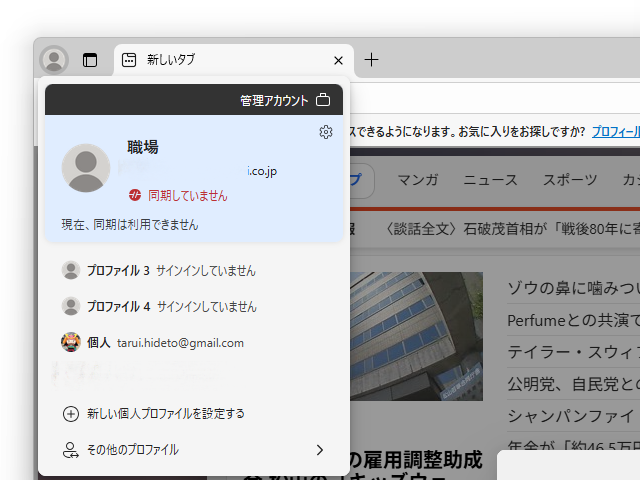
Task: Click the 職場 profile avatar picture
Action: [86, 168]
